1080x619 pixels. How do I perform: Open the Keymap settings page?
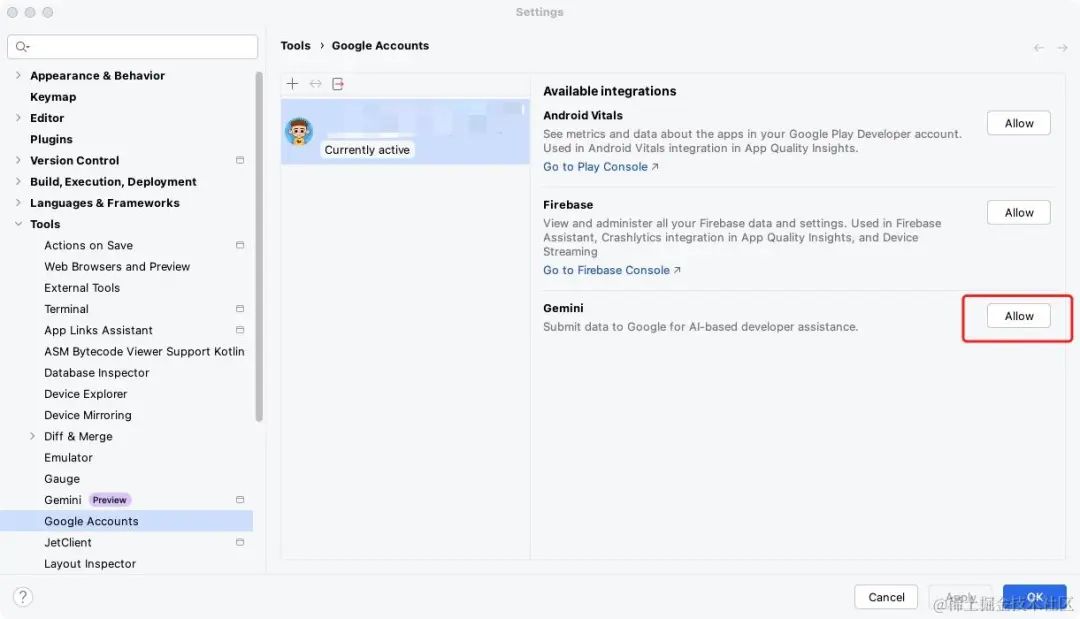point(53,96)
